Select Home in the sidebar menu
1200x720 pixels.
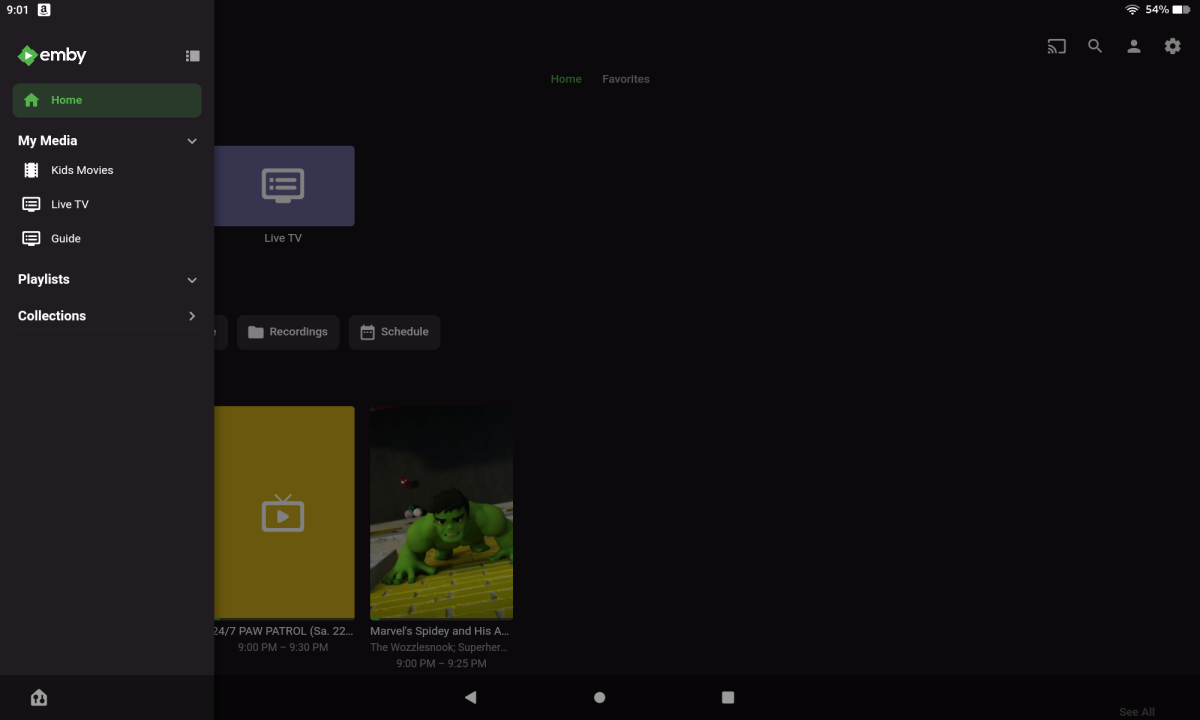107,100
